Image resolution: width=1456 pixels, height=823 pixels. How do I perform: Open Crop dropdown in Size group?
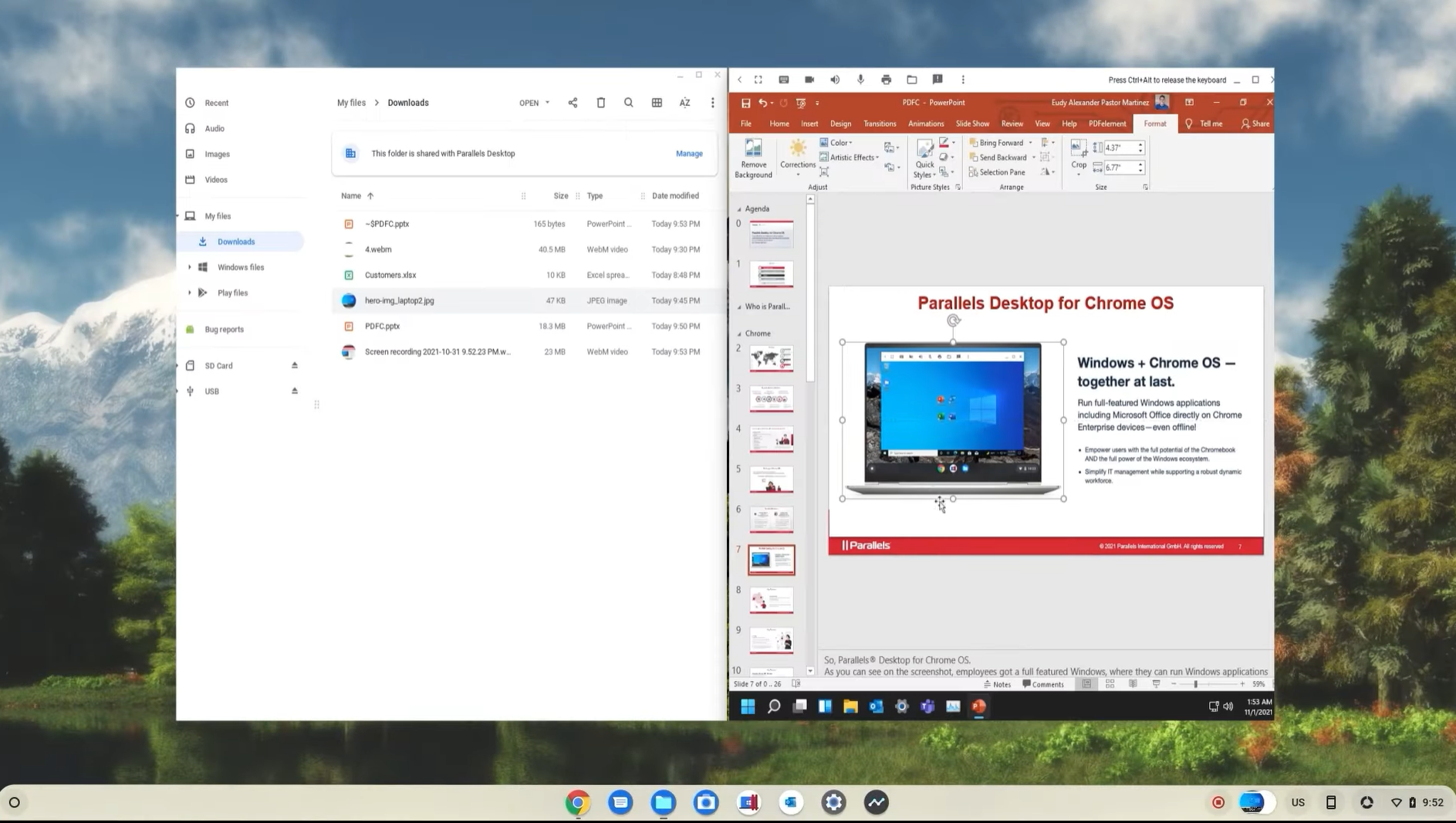click(x=1079, y=174)
